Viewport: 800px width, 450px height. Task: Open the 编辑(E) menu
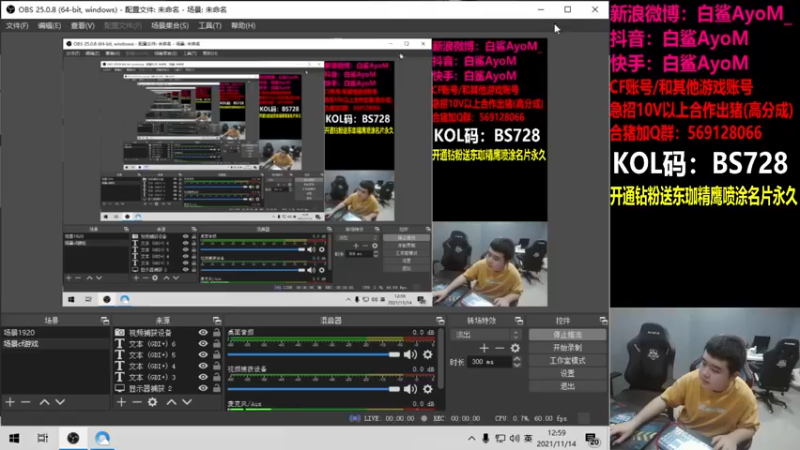coord(49,26)
